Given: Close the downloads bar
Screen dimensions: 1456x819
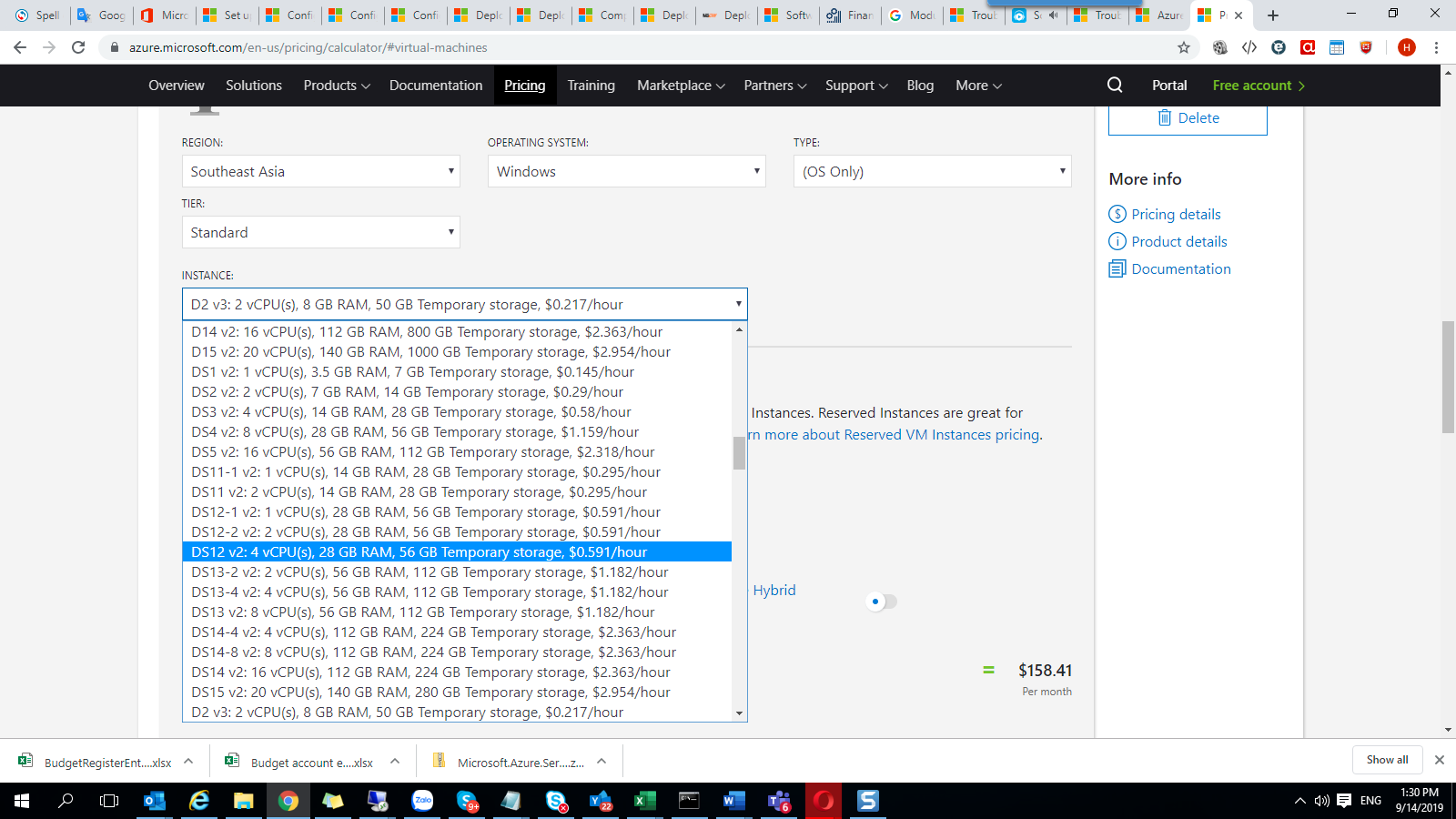Looking at the screenshot, I should pos(1439,760).
